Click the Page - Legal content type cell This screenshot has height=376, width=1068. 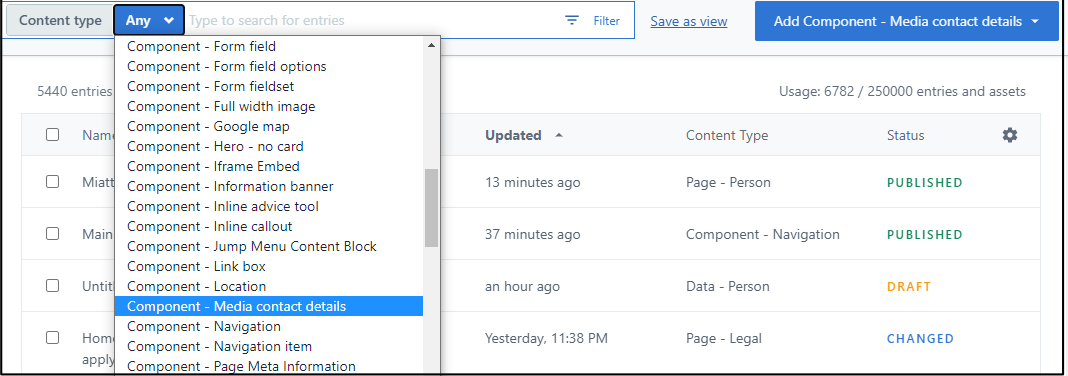point(723,338)
